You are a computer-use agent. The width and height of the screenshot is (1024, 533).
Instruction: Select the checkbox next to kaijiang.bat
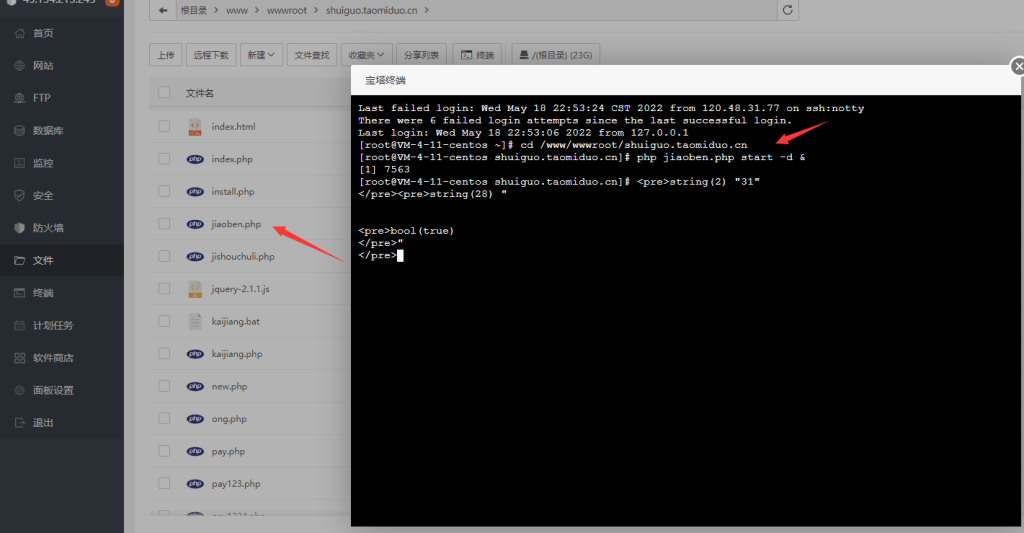164,322
